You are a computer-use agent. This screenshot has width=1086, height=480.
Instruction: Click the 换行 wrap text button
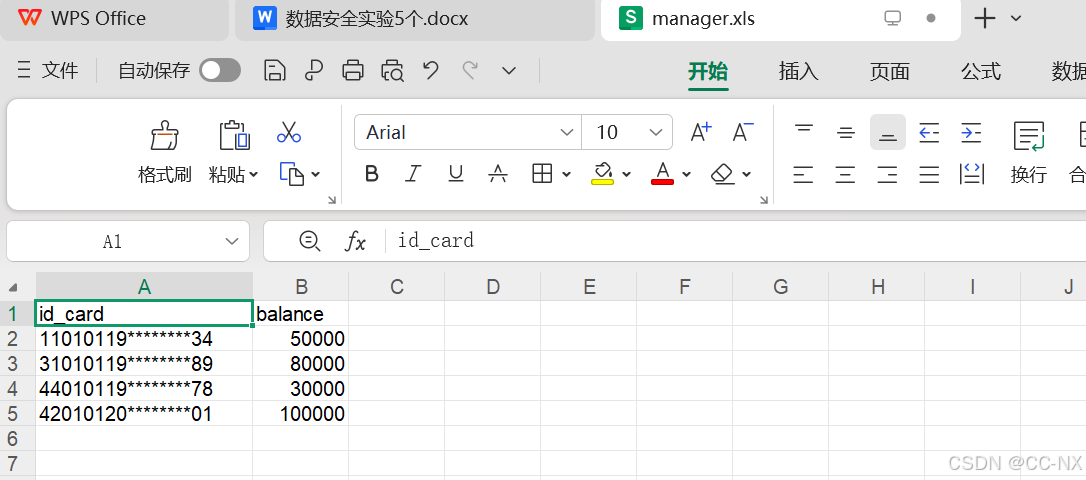point(1029,154)
